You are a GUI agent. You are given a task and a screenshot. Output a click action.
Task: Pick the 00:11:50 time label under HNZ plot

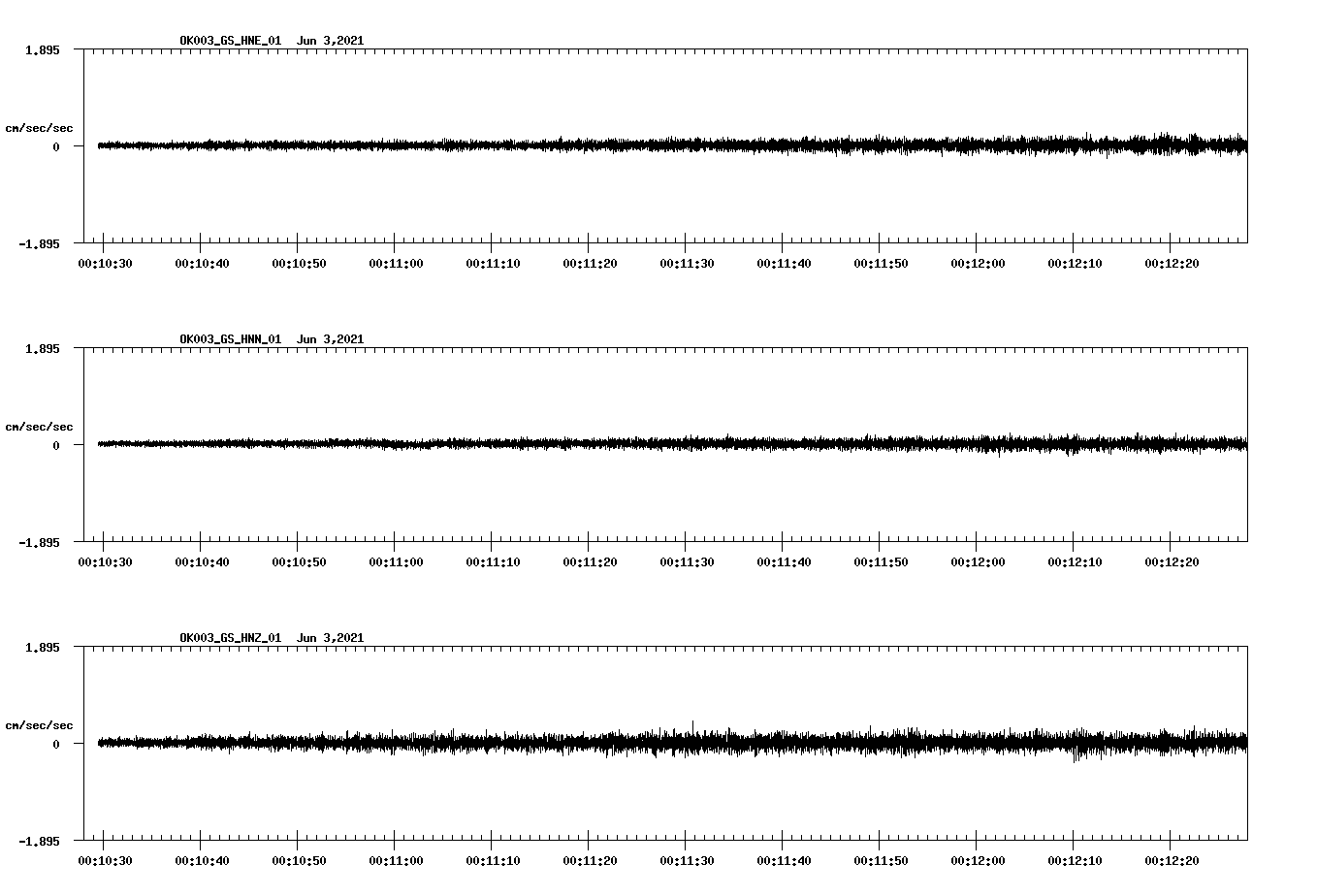point(881,861)
